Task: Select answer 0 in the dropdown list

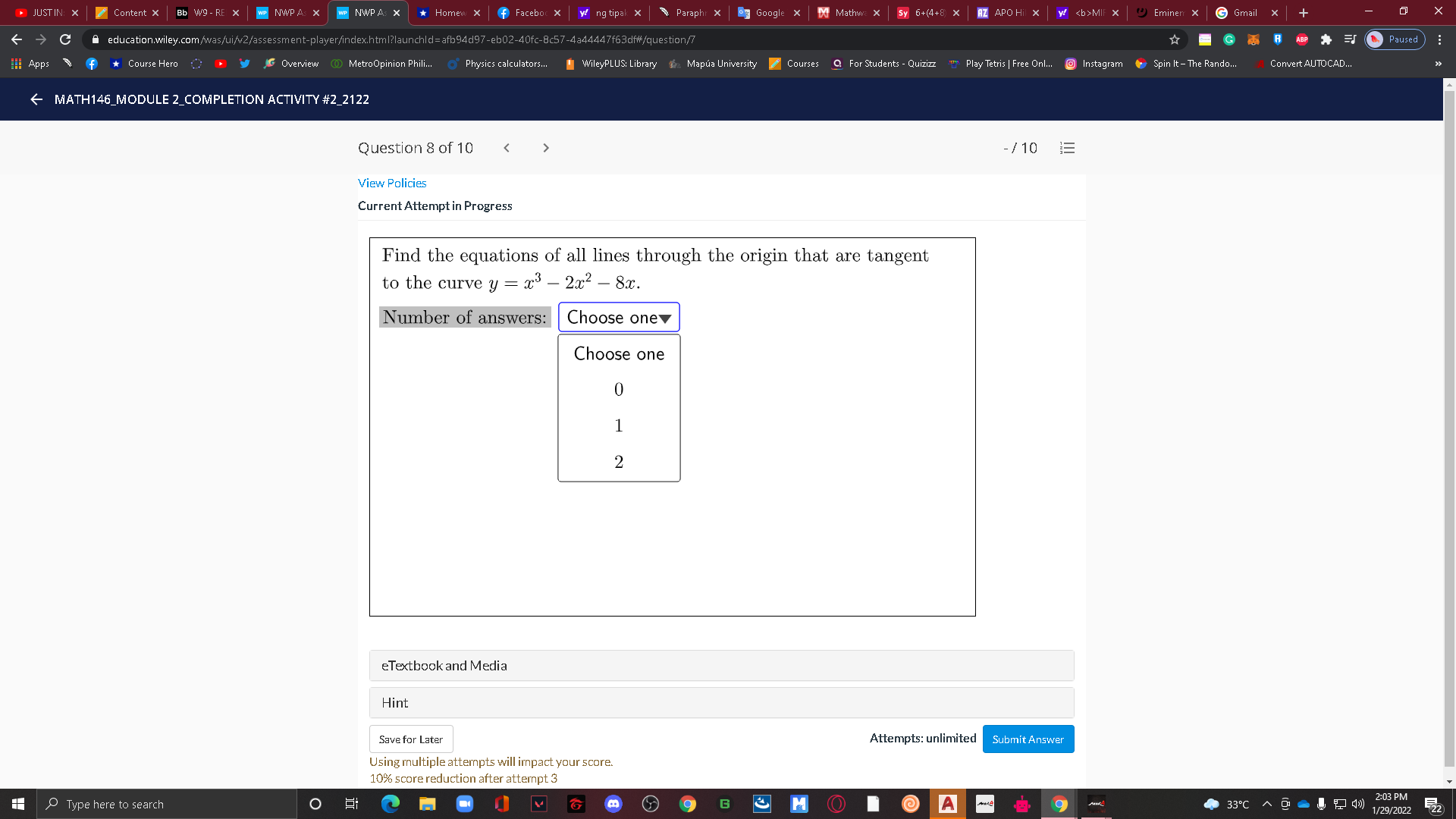Action: 618,390
